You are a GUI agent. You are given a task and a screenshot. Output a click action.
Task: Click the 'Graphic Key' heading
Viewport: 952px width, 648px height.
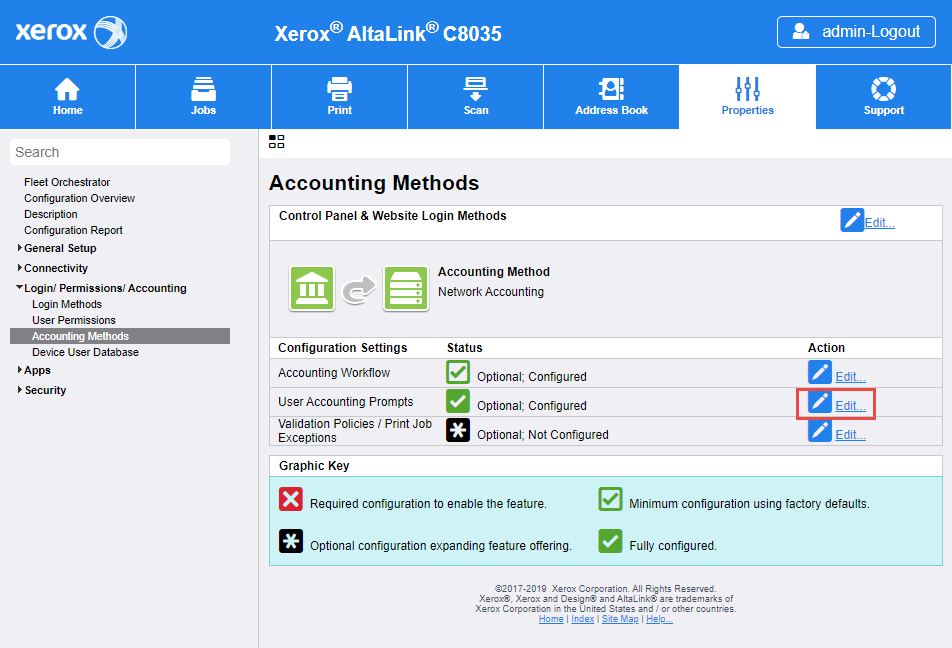click(314, 466)
